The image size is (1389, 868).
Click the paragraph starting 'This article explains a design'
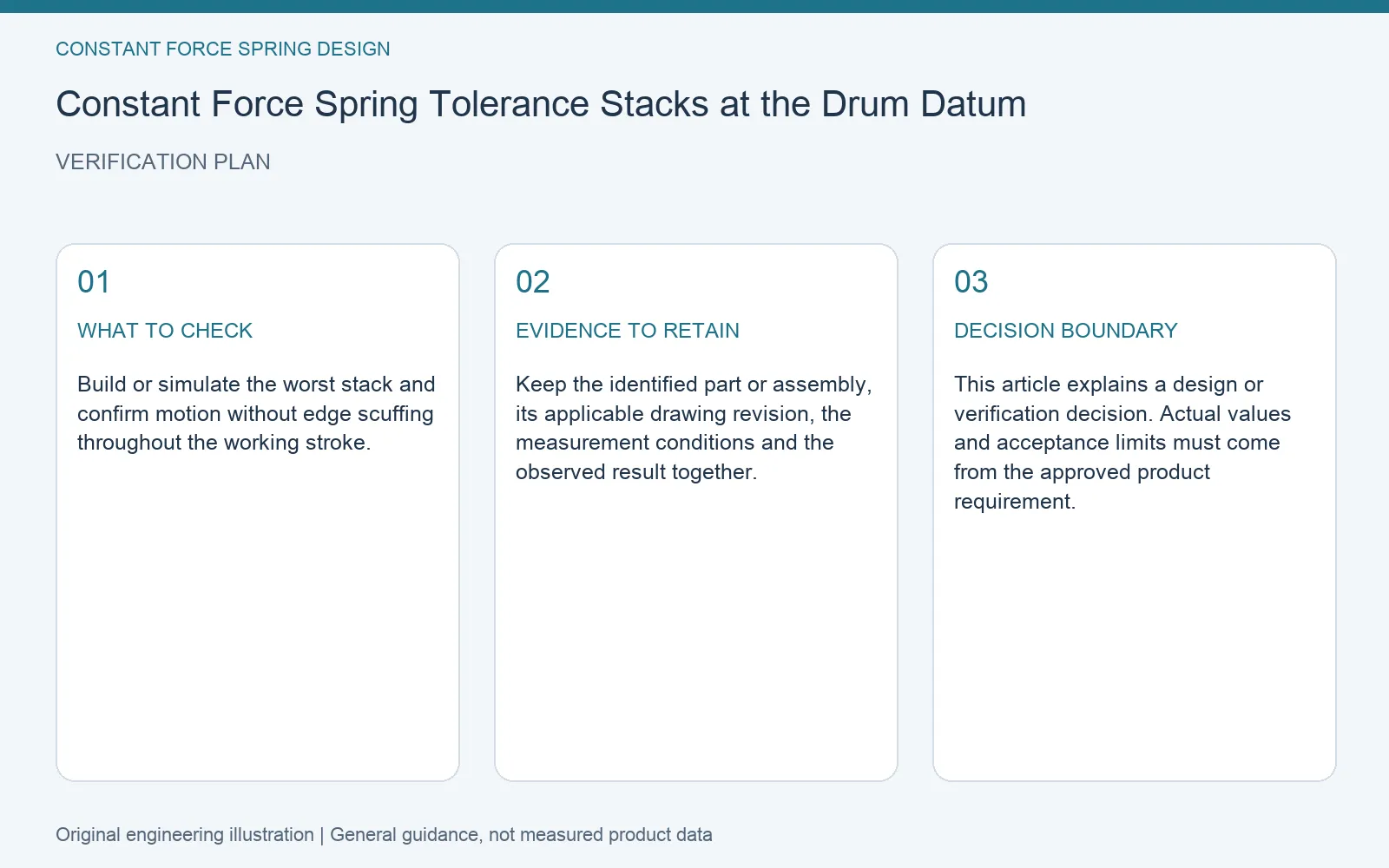1122,443
